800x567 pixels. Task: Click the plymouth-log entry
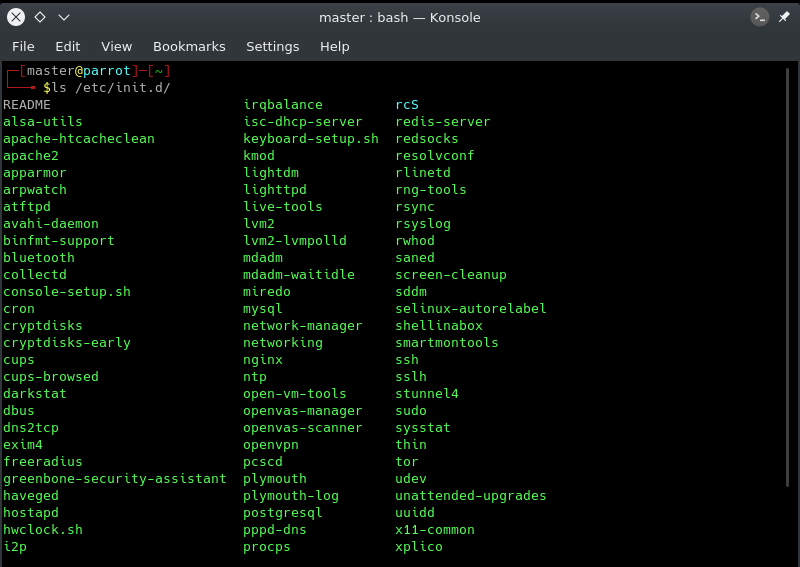point(291,496)
